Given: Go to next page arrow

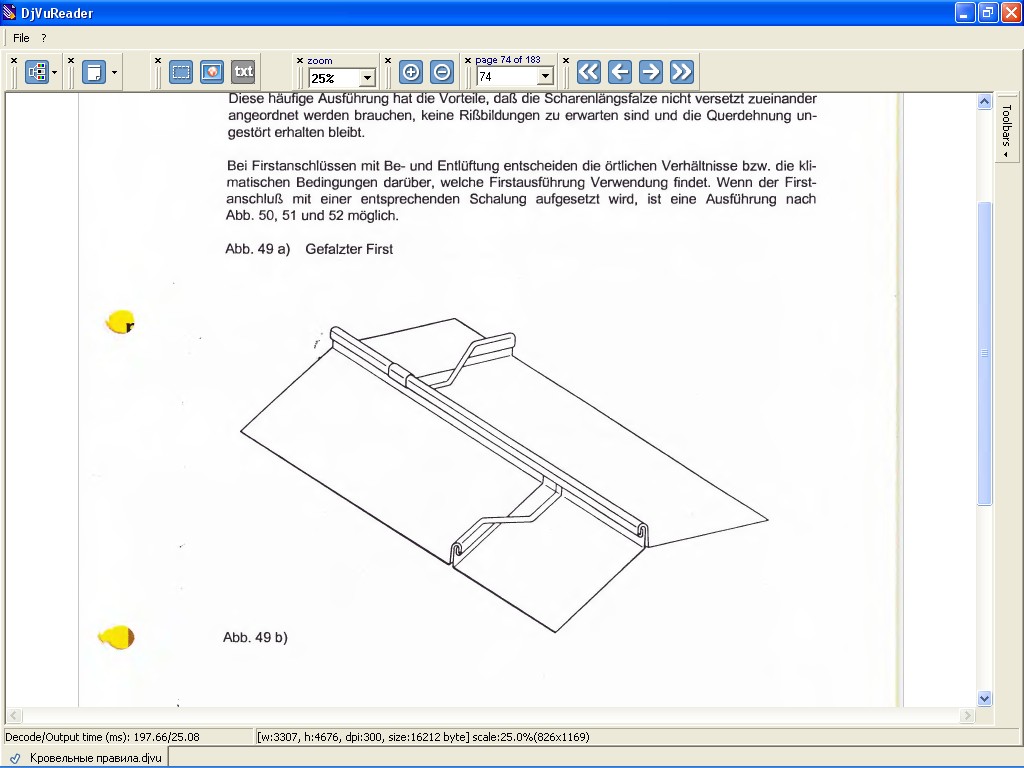Looking at the screenshot, I should point(650,72).
